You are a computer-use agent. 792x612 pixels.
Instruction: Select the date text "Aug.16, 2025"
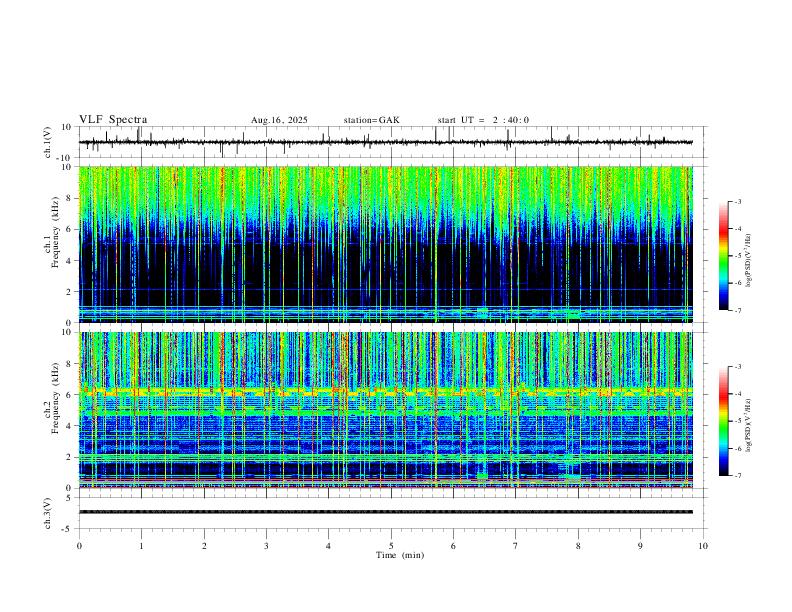point(279,120)
